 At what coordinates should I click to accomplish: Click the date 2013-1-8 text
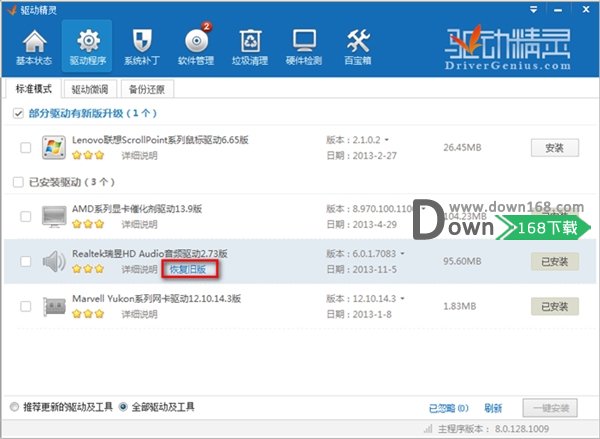pos(372,314)
